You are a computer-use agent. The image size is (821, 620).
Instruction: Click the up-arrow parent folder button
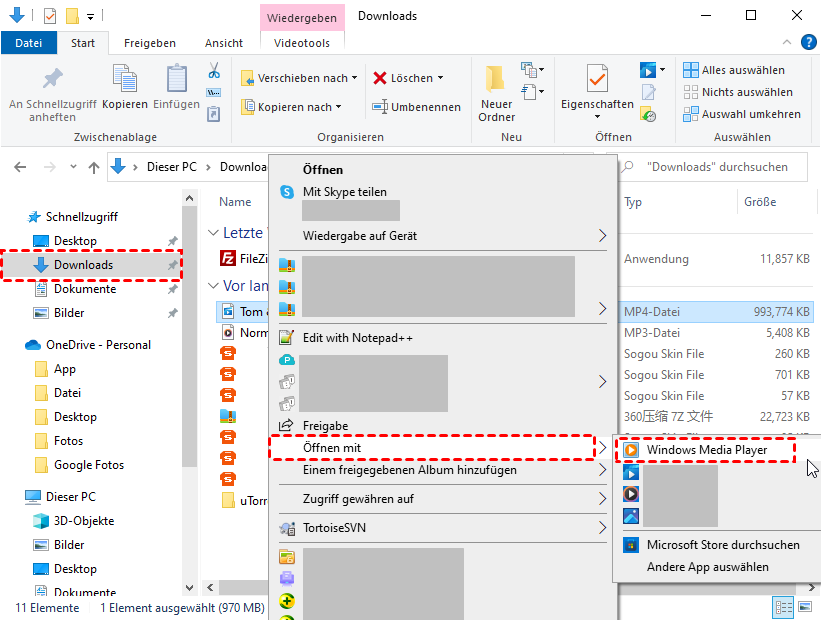coord(94,168)
